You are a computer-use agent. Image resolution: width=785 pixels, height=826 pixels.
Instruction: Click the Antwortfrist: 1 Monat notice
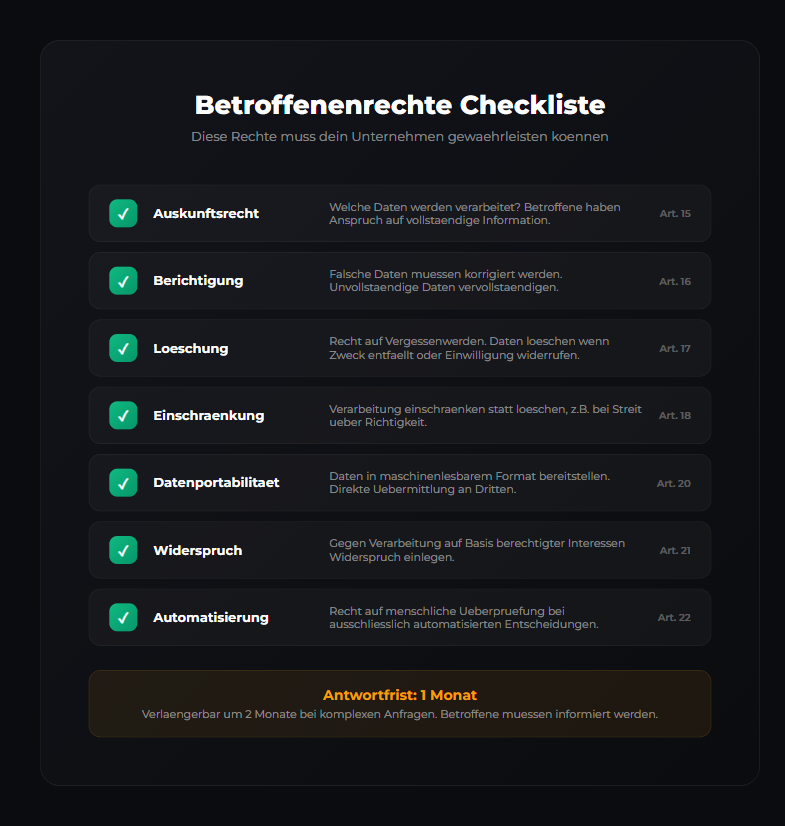coord(400,695)
